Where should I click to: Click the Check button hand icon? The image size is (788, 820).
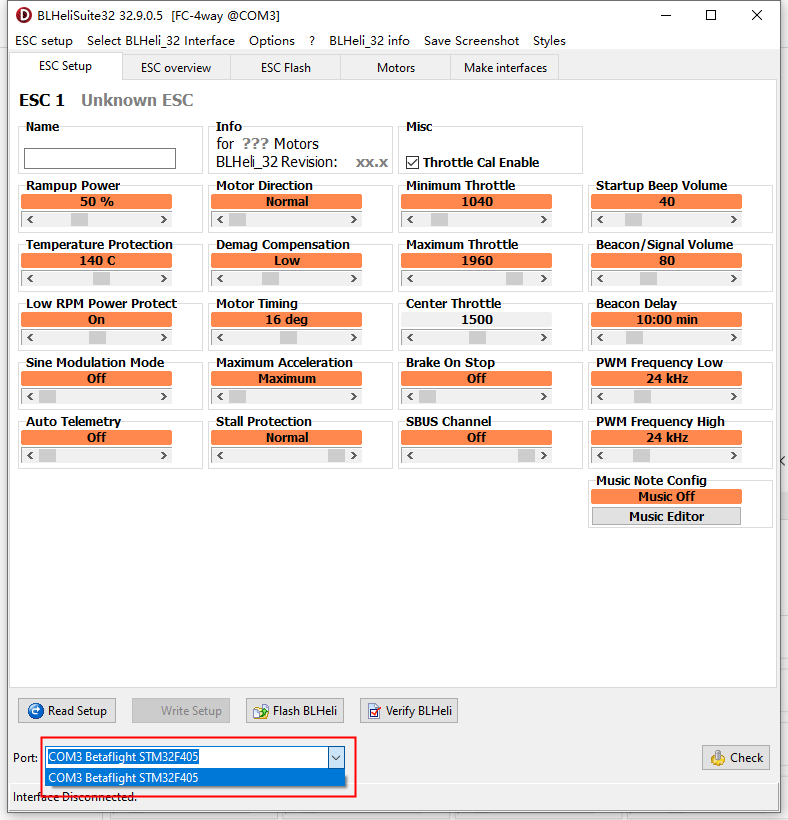718,758
